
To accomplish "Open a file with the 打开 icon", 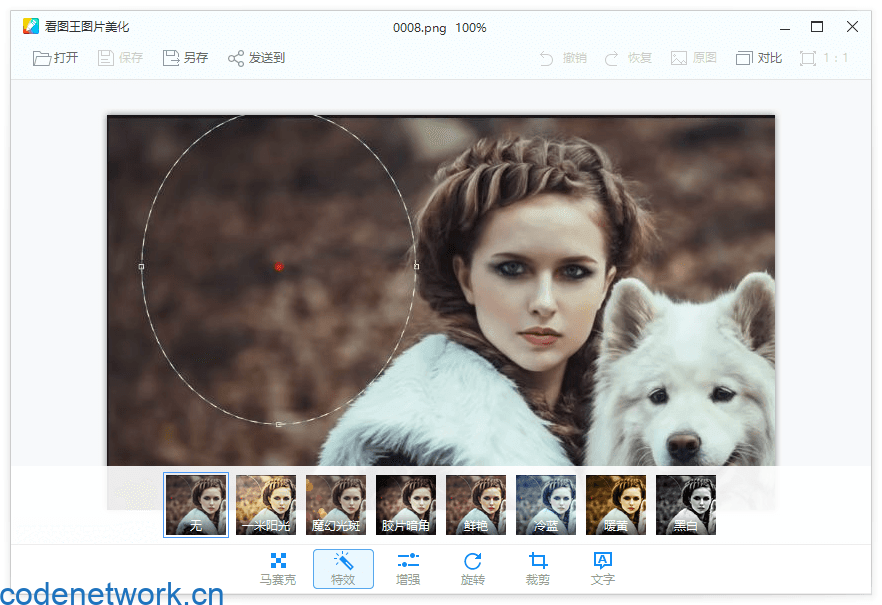I will 55,57.
